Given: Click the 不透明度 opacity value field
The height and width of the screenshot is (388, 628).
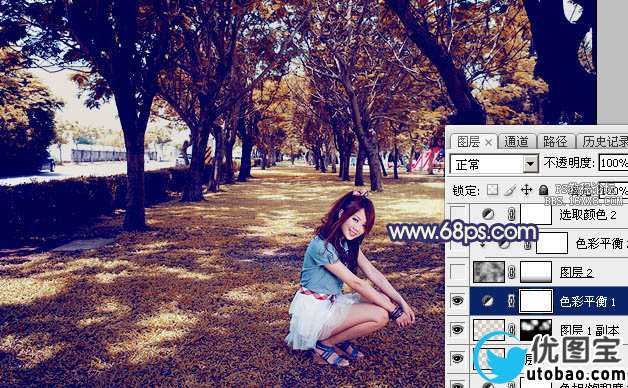Looking at the screenshot, I should pyautogui.click(x=613, y=163).
